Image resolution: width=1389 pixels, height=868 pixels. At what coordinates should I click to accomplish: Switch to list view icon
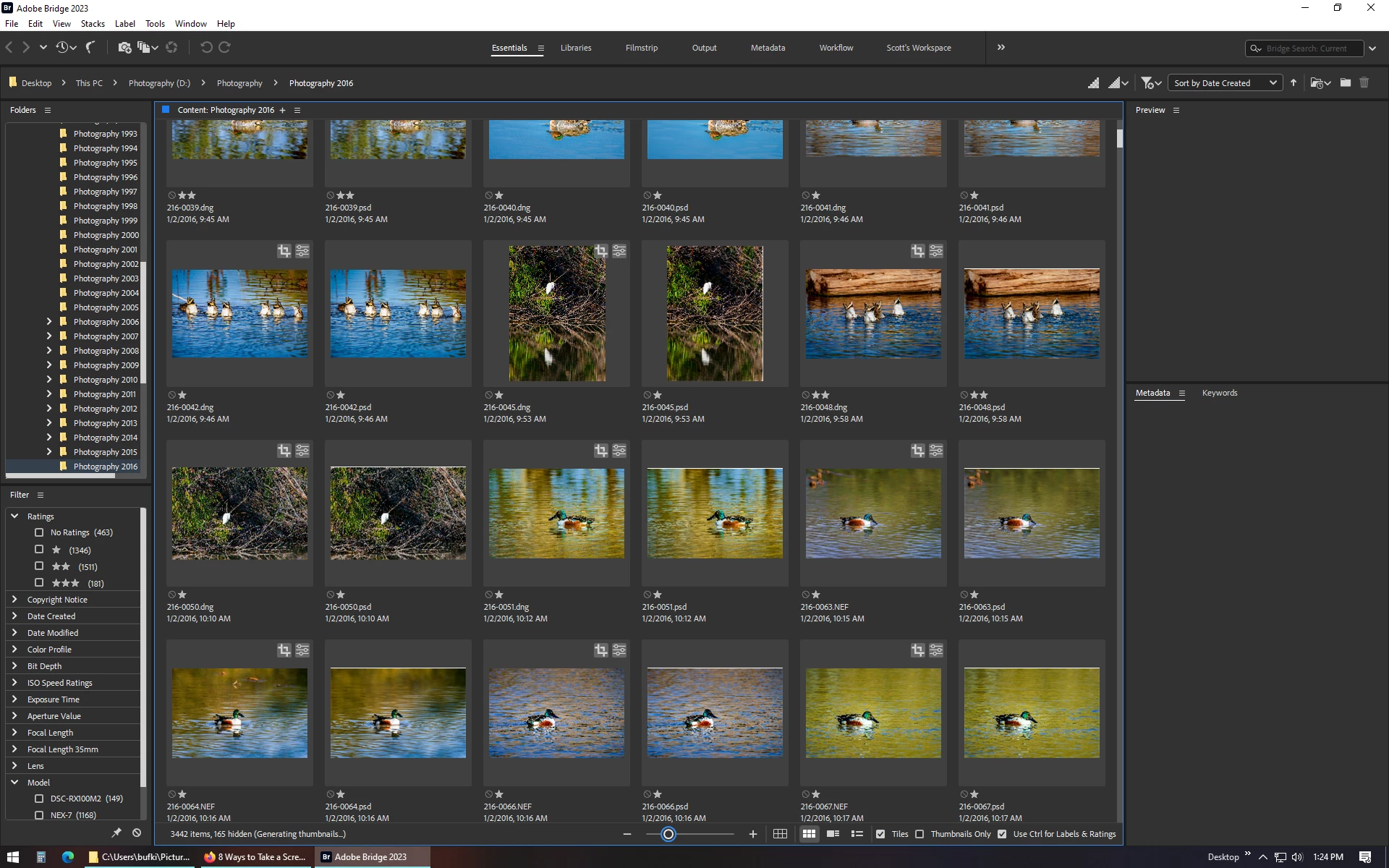(x=857, y=834)
